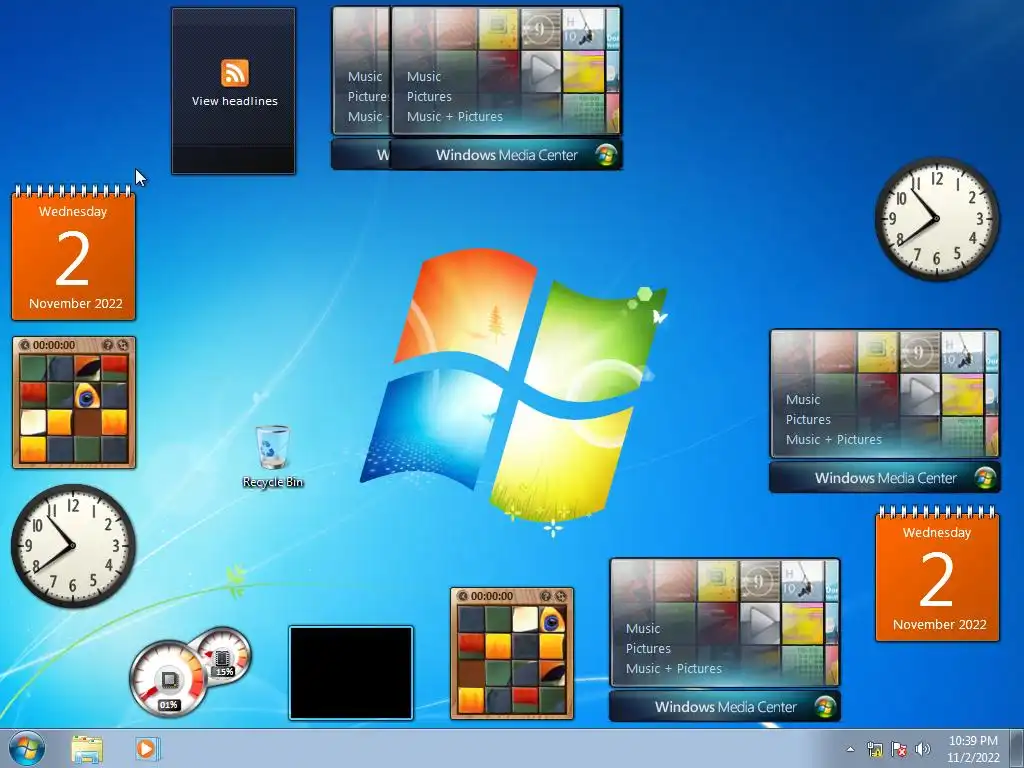Click the Windows logo on the bottom Media Center gadget

[825, 707]
